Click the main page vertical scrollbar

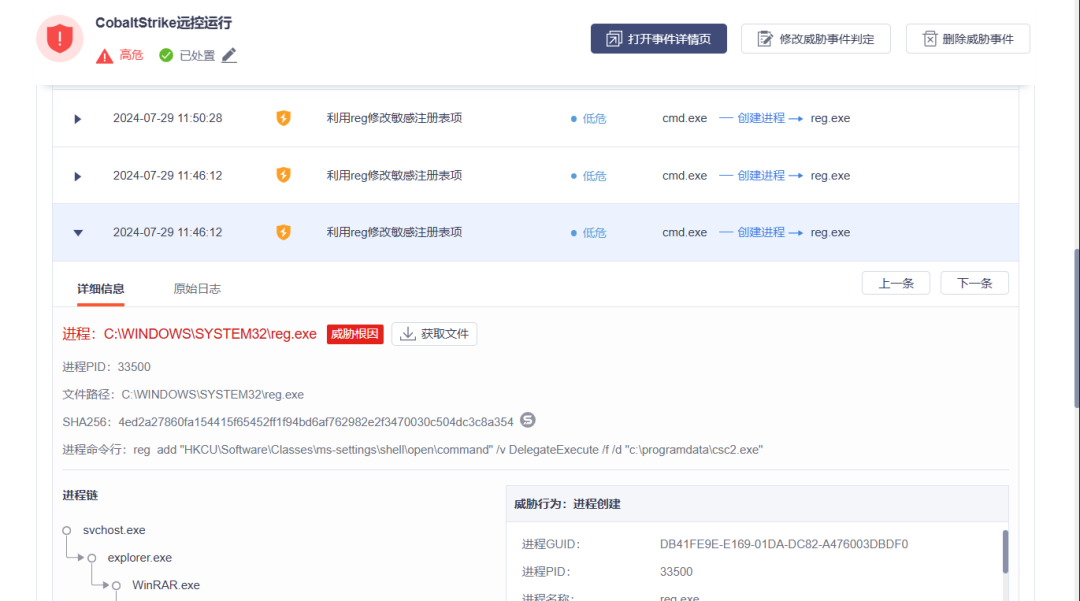click(x=1076, y=328)
